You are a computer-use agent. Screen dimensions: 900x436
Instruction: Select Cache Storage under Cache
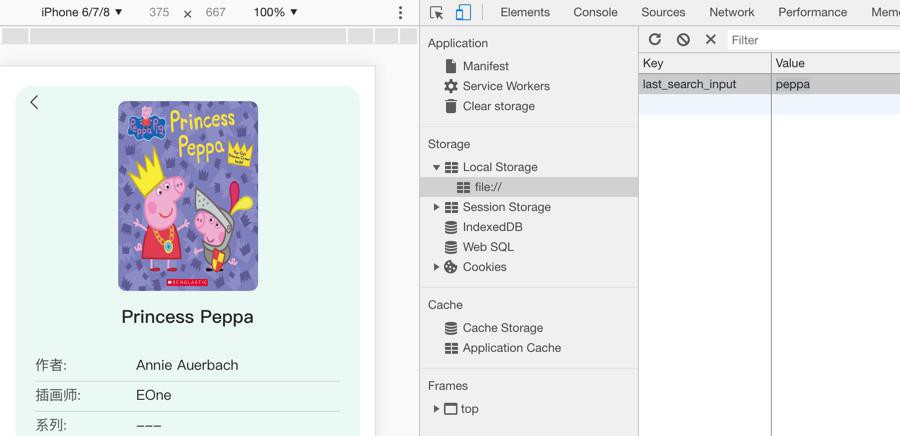503,328
